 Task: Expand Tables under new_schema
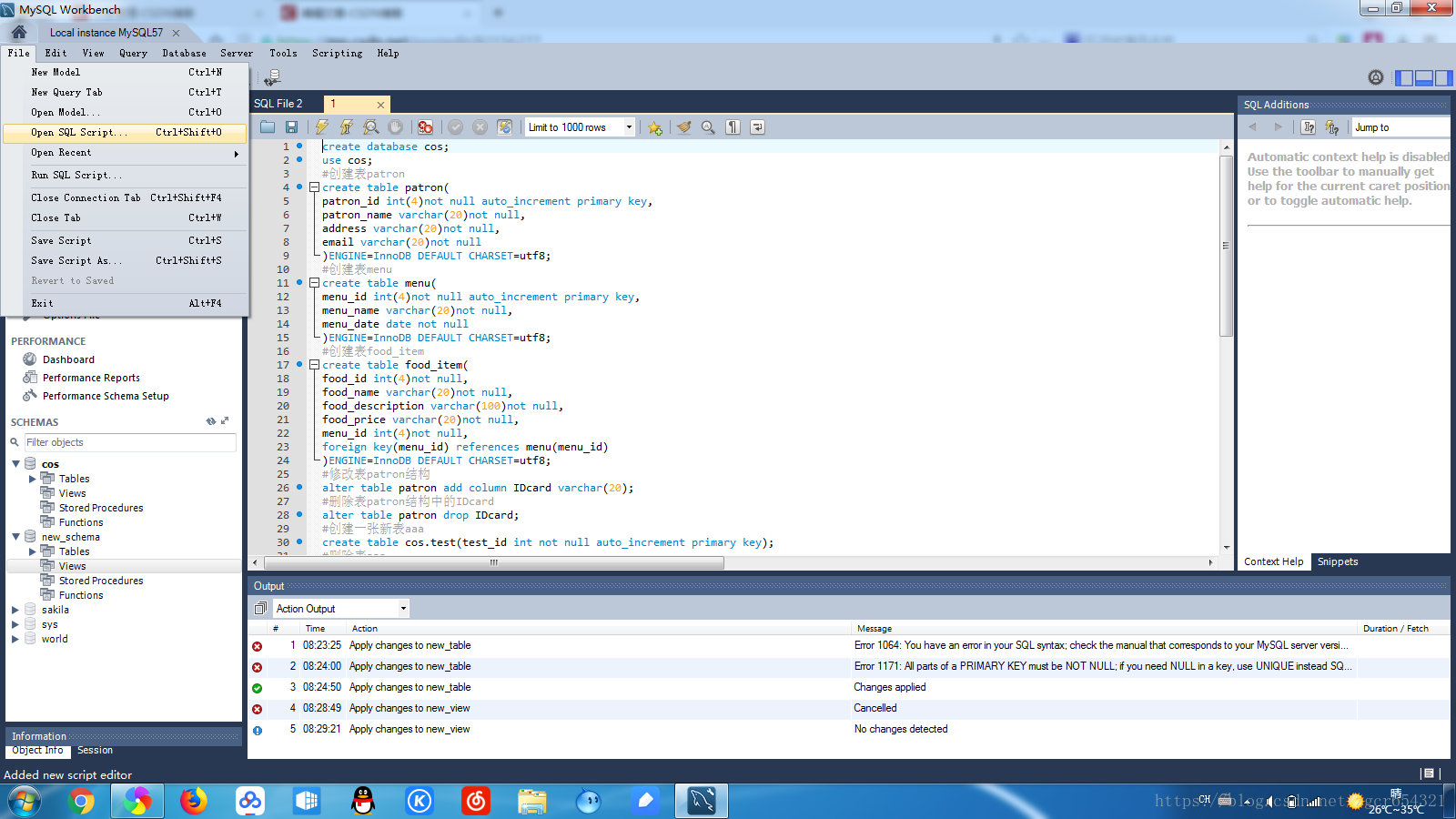[x=33, y=551]
